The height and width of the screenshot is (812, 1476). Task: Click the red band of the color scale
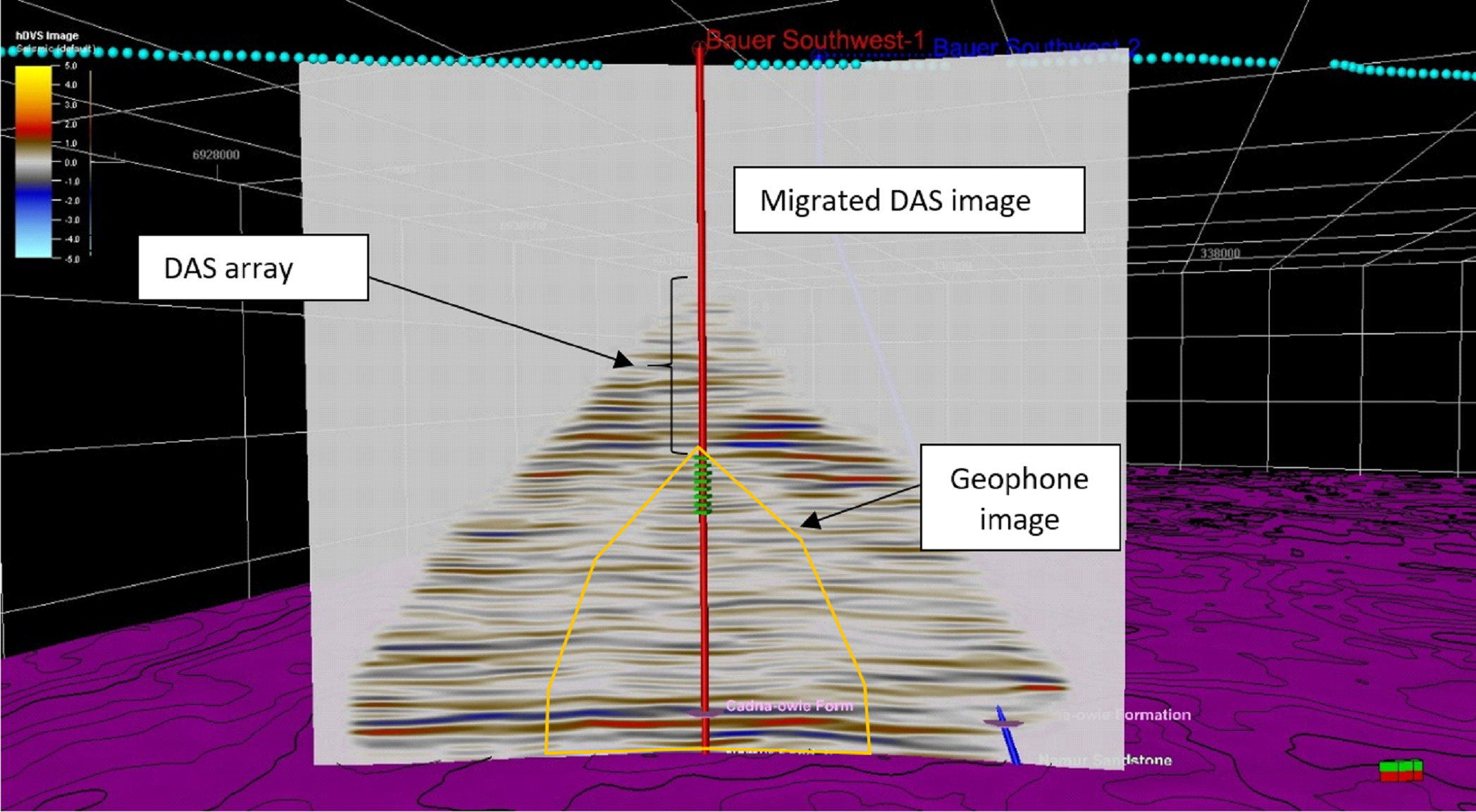pos(33,126)
